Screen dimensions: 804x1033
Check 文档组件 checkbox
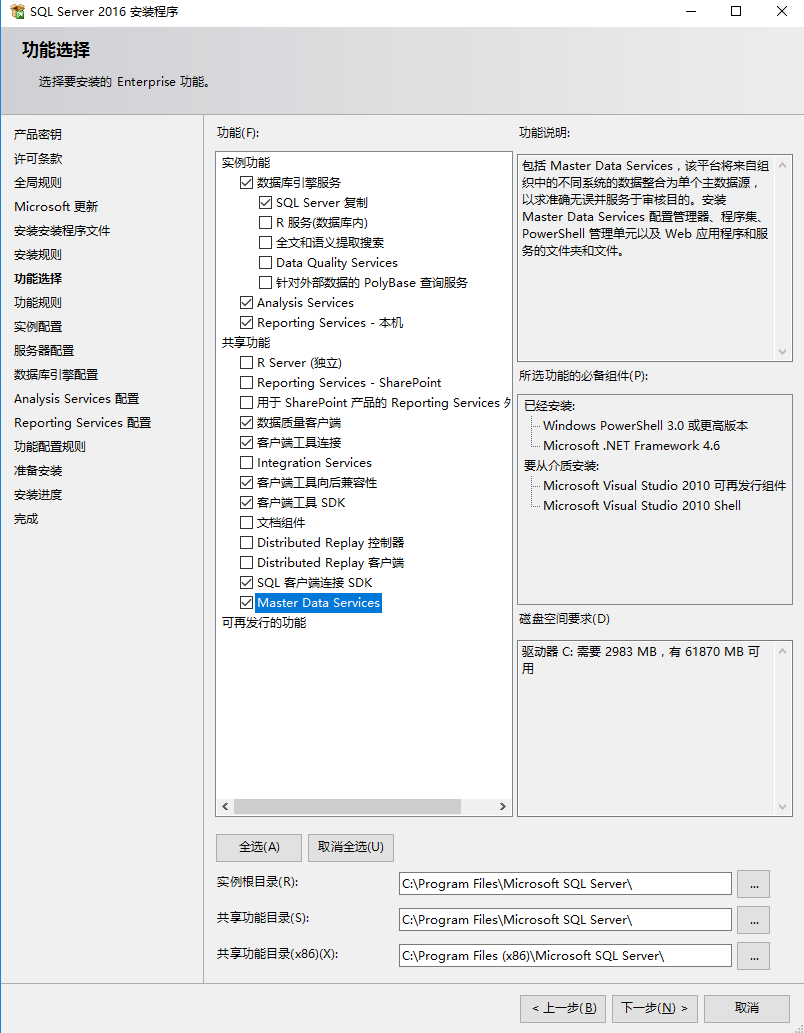pos(246,522)
